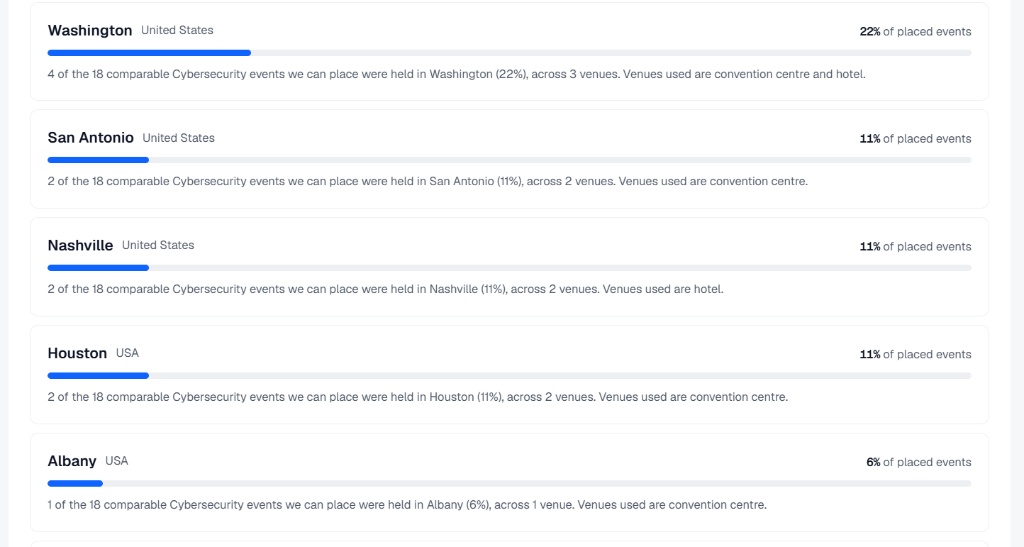Viewport: 1024px width, 547px height.
Task: Click the Albany events description sentence
Action: (x=407, y=505)
